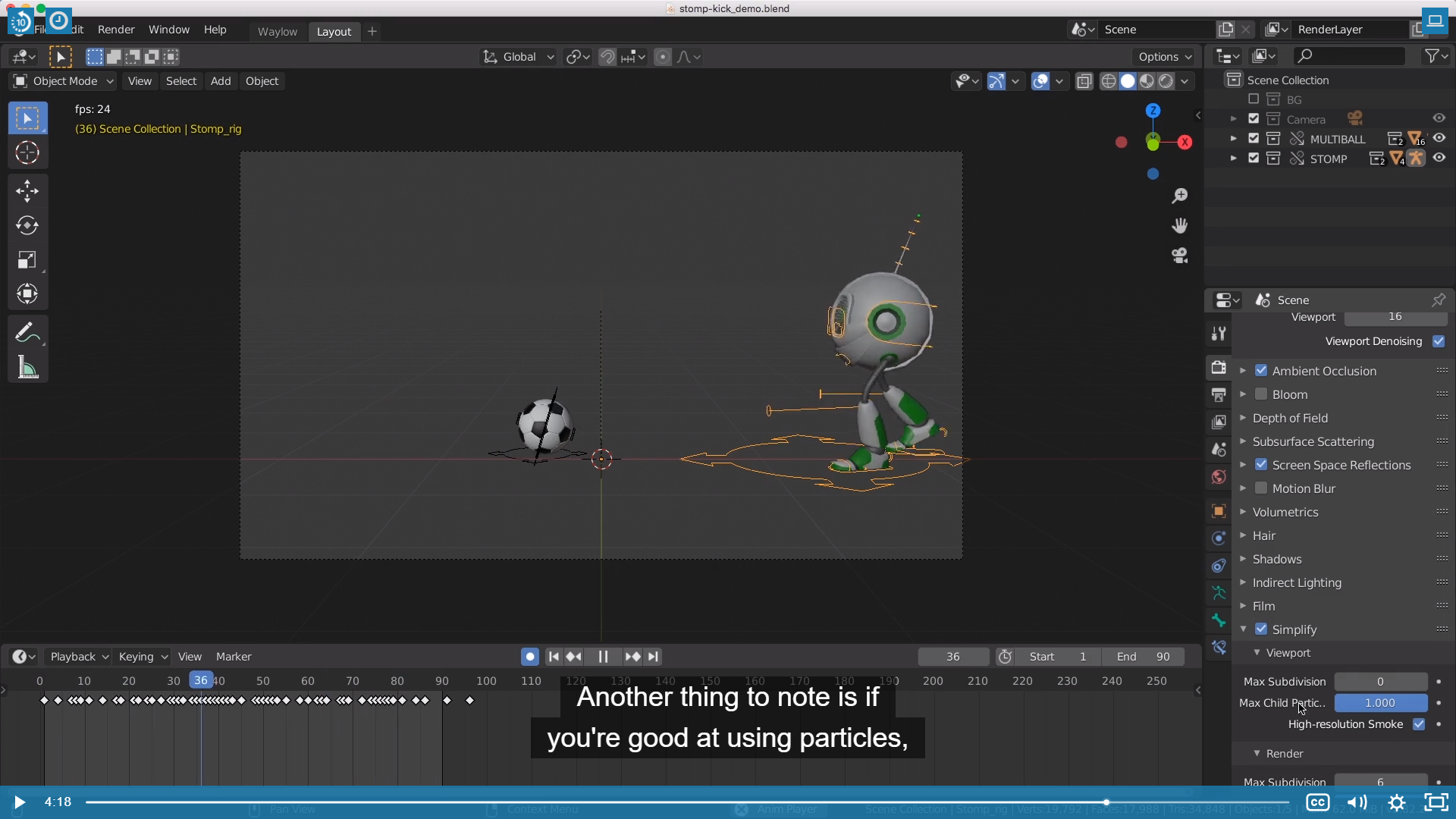Click the camera view icon in viewport
This screenshot has width=1456, height=819.
pyautogui.click(x=1179, y=256)
